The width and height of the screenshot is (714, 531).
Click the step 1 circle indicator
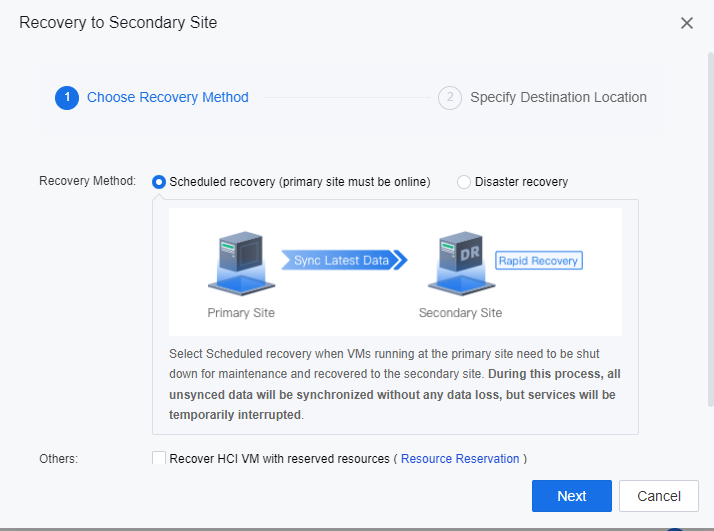click(67, 98)
